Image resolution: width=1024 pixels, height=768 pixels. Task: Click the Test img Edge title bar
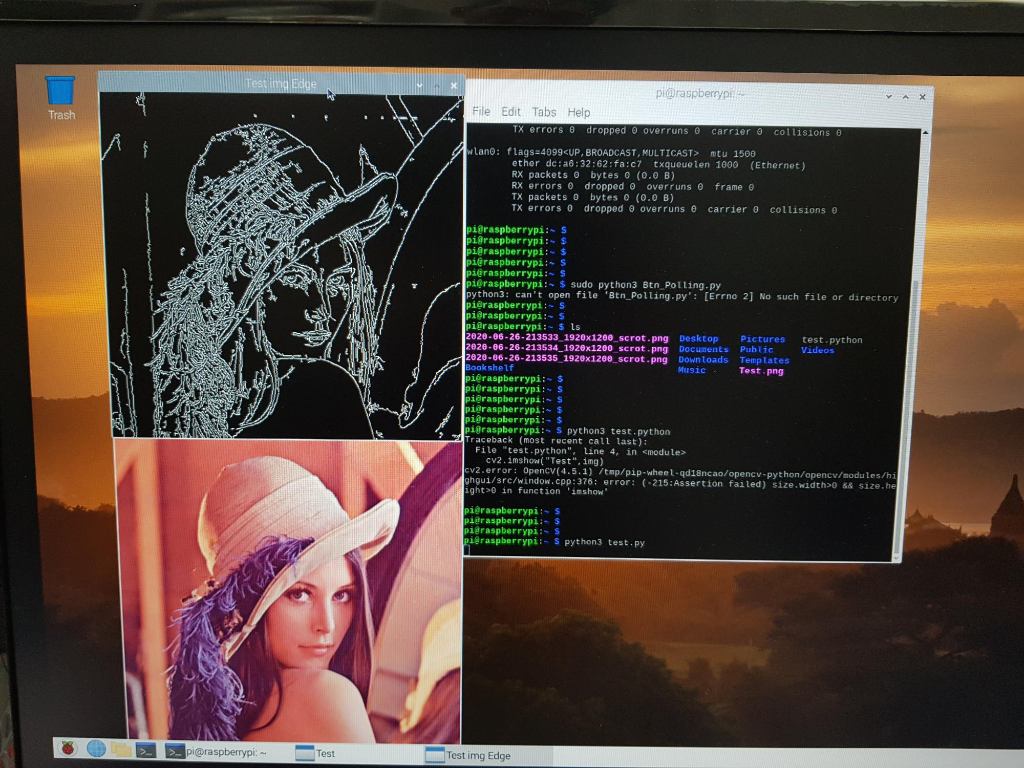[281, 84]
